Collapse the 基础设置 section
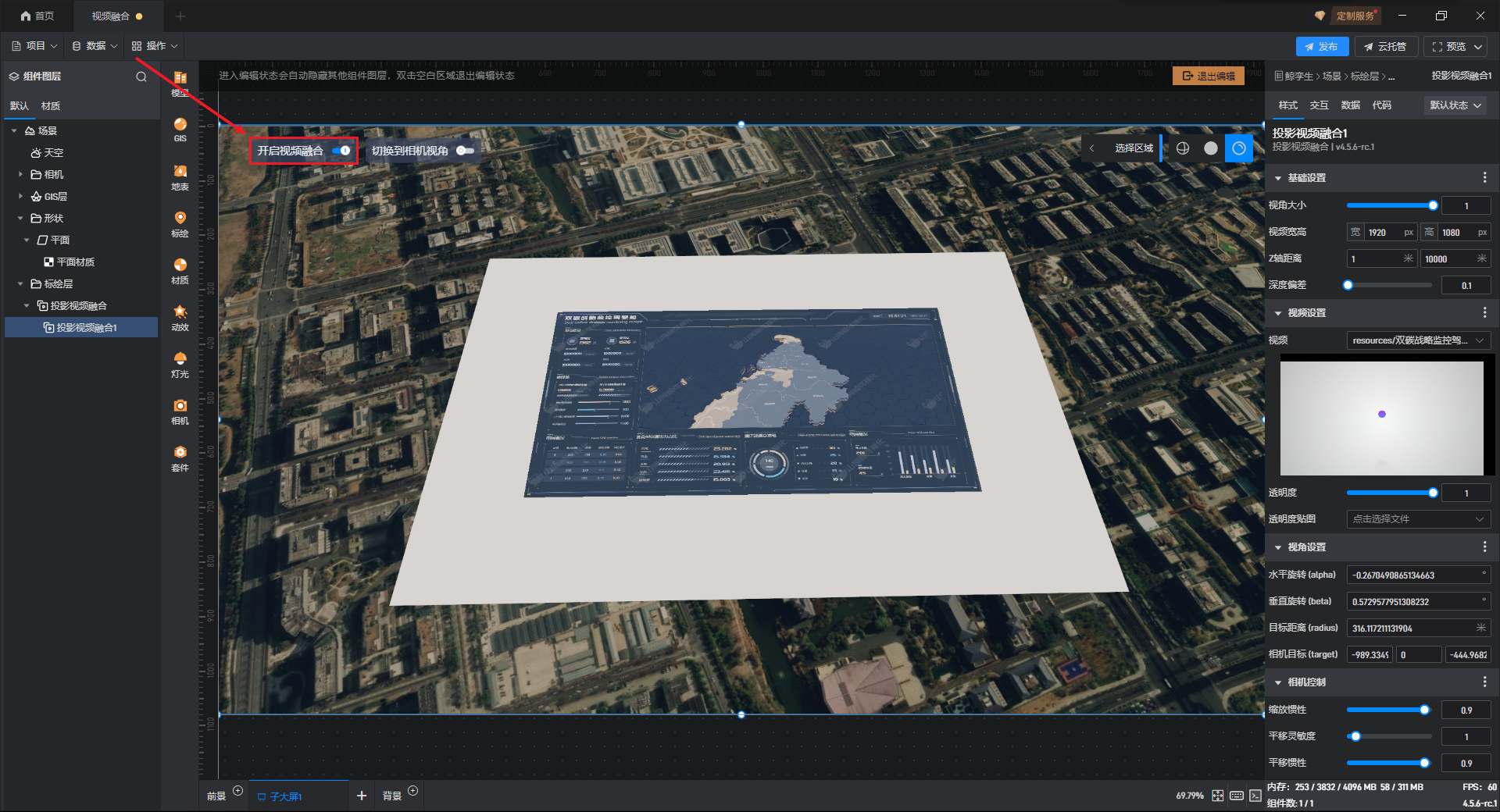This screenshot has height=812, width=1500. coord(1278,178)
